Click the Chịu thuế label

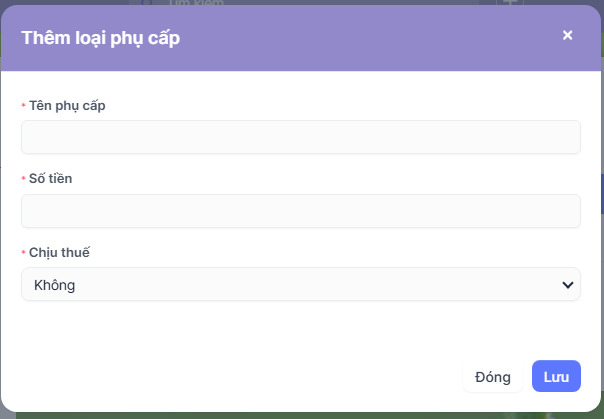[60, 253]
